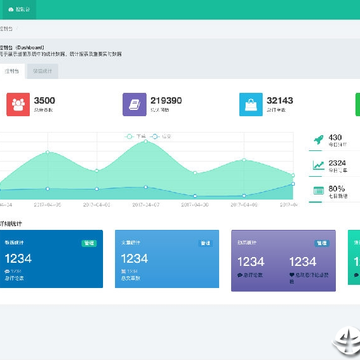Click the 3500 total count value

click(44, 100)
